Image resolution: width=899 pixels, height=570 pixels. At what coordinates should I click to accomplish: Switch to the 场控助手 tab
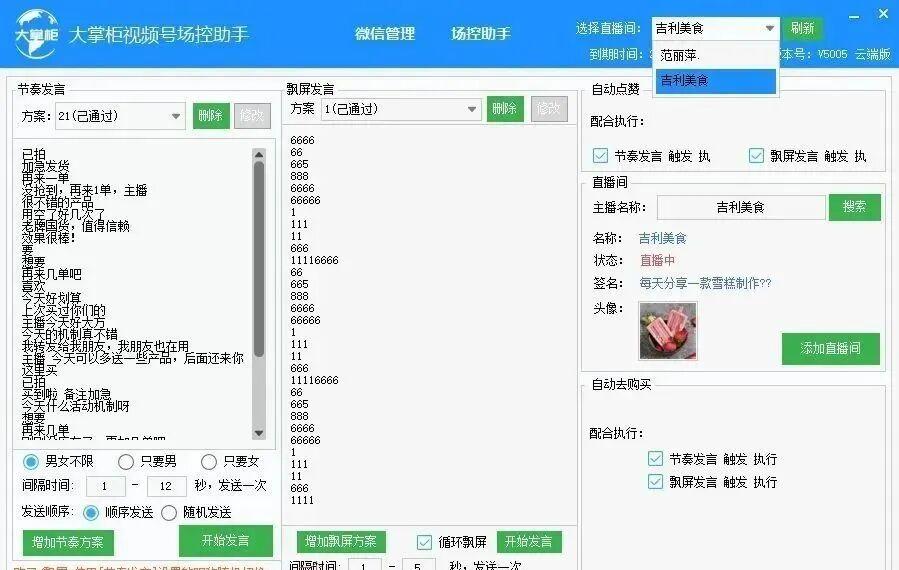[x=480, y=34]
